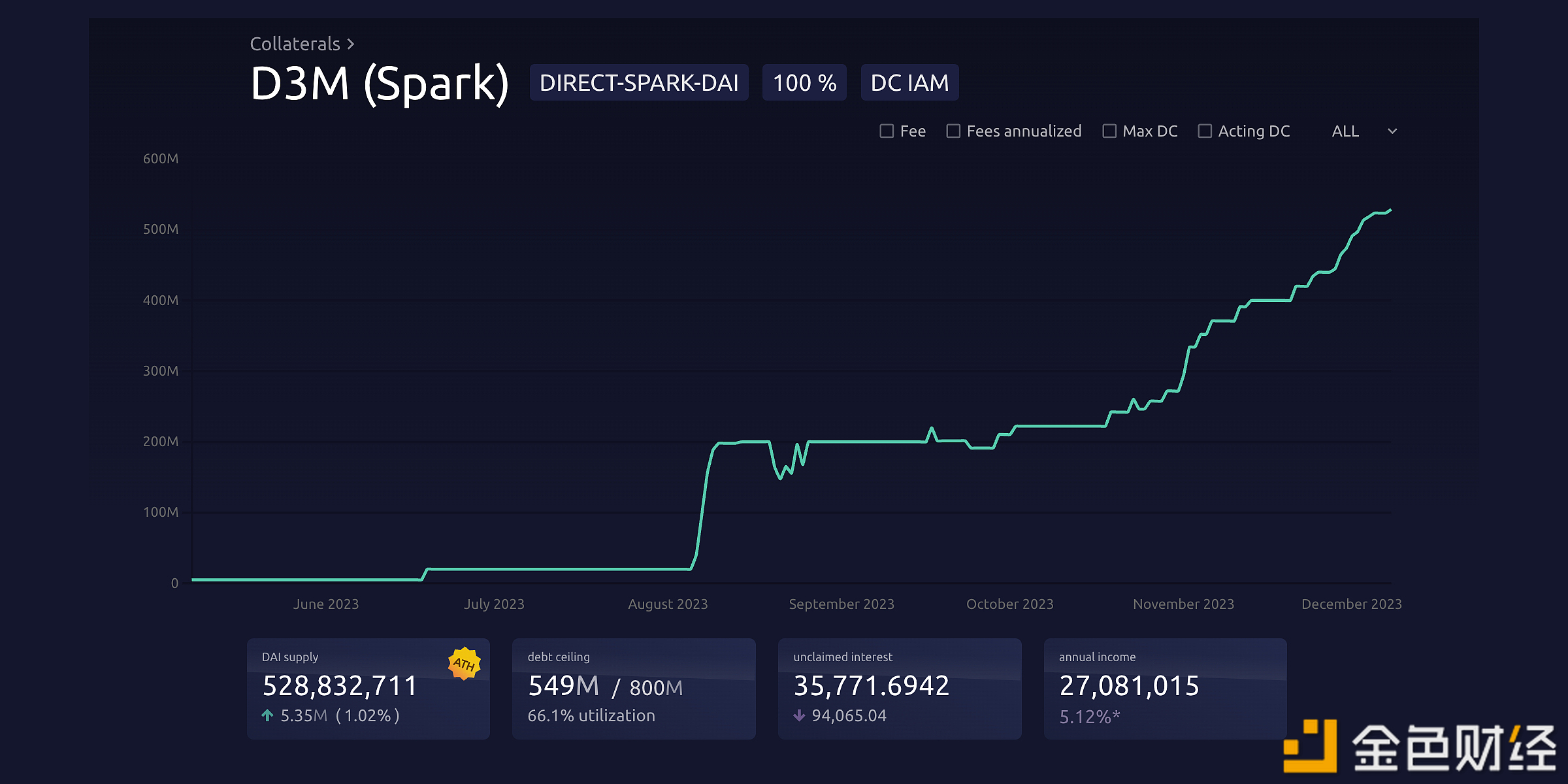Viewport: 1568px width, 784px height.
Task: Click the annual income card
Action: click(x=1164, y=689)
